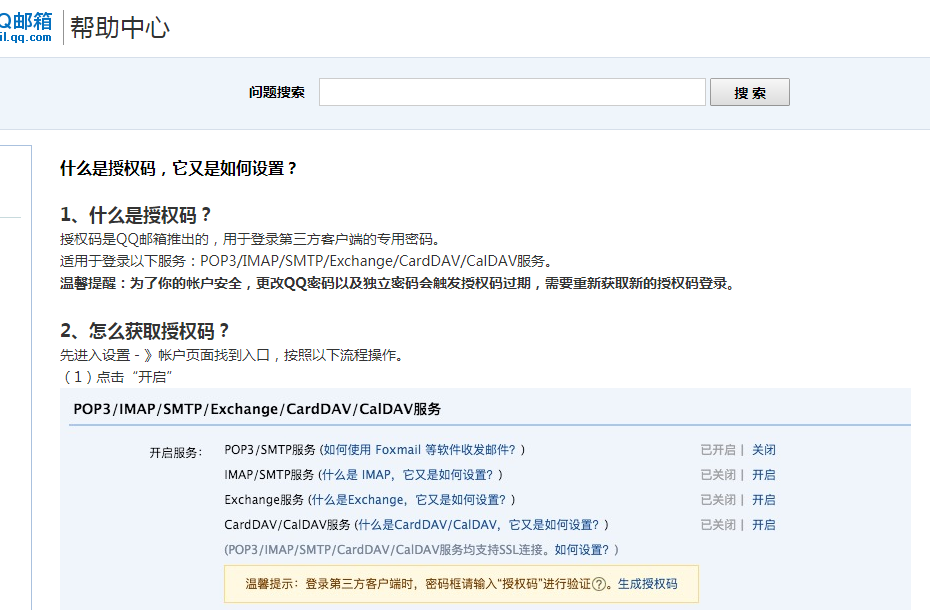Click the 什么是授权码，它又是如何设置 title
Image resolution: width=930 pixels, height=610 pixels.
pyautogui.click(x=179, y=169)
